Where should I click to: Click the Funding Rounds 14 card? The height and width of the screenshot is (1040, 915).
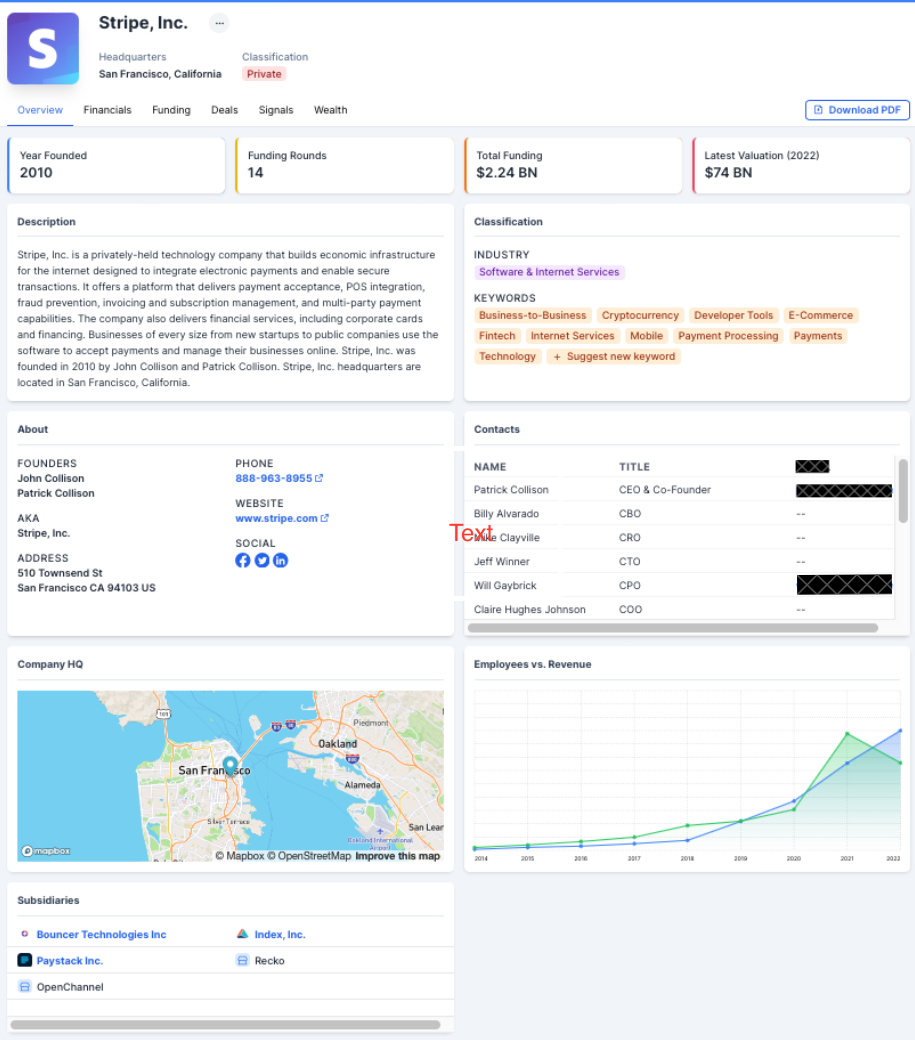[x=345, y=166]
